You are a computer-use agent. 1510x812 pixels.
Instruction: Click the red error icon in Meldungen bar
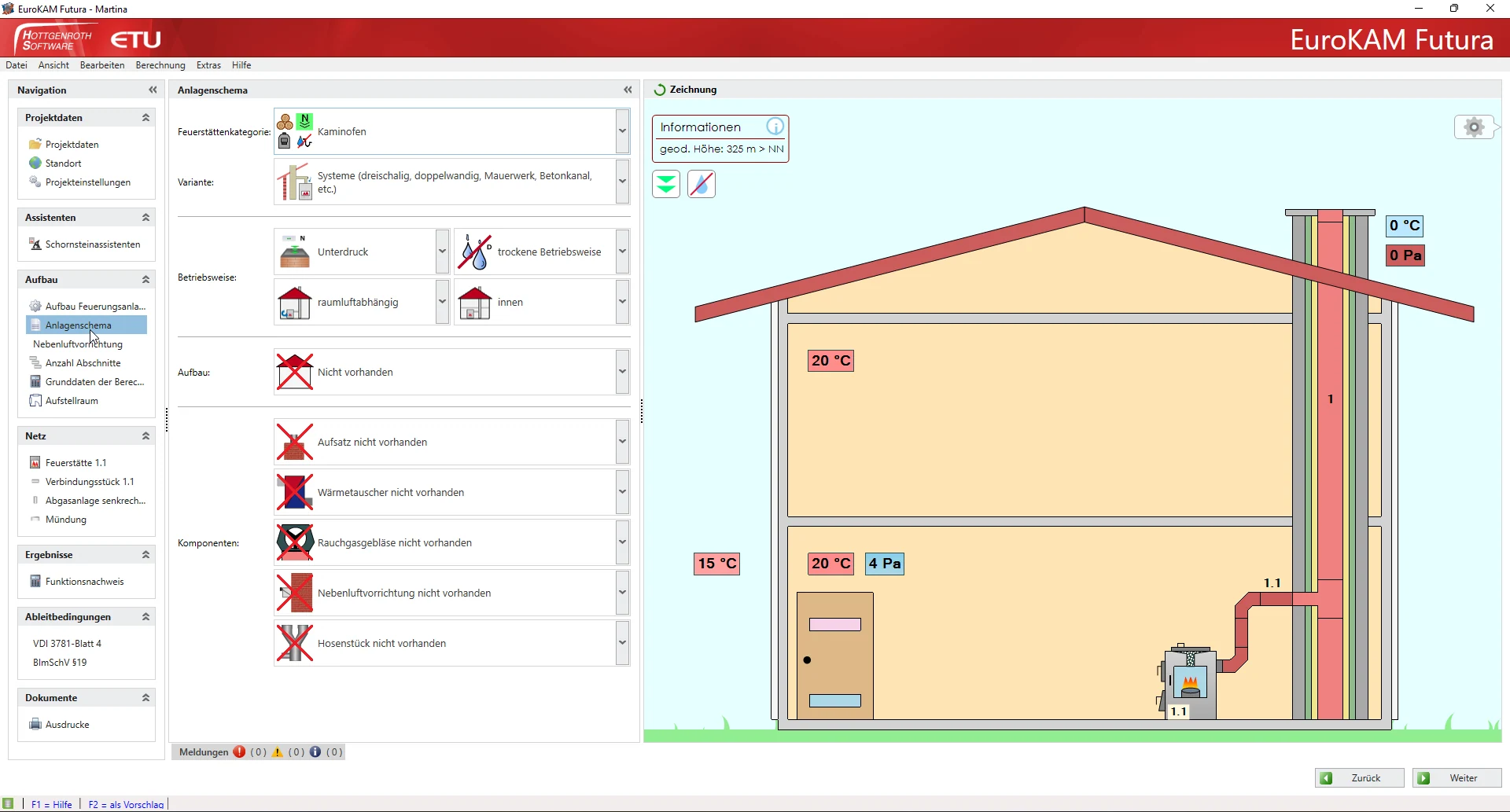(x=239, y=752)
